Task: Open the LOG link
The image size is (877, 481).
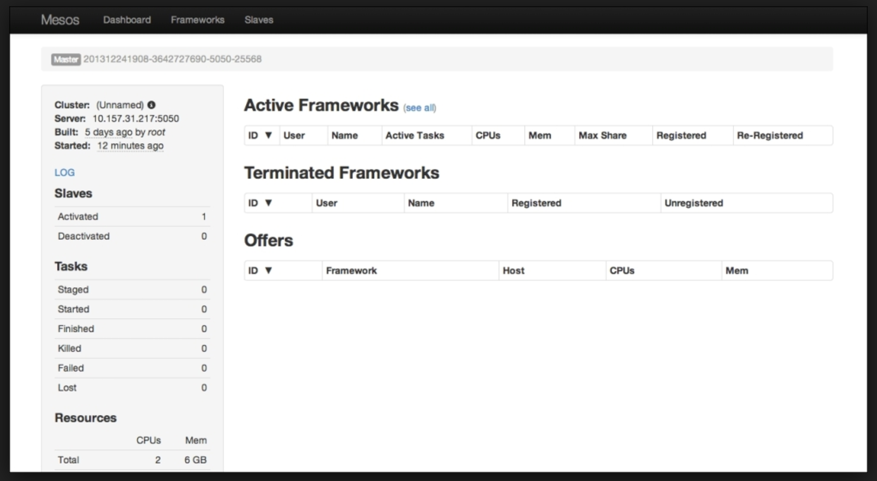Action: (x=64, y=172)
